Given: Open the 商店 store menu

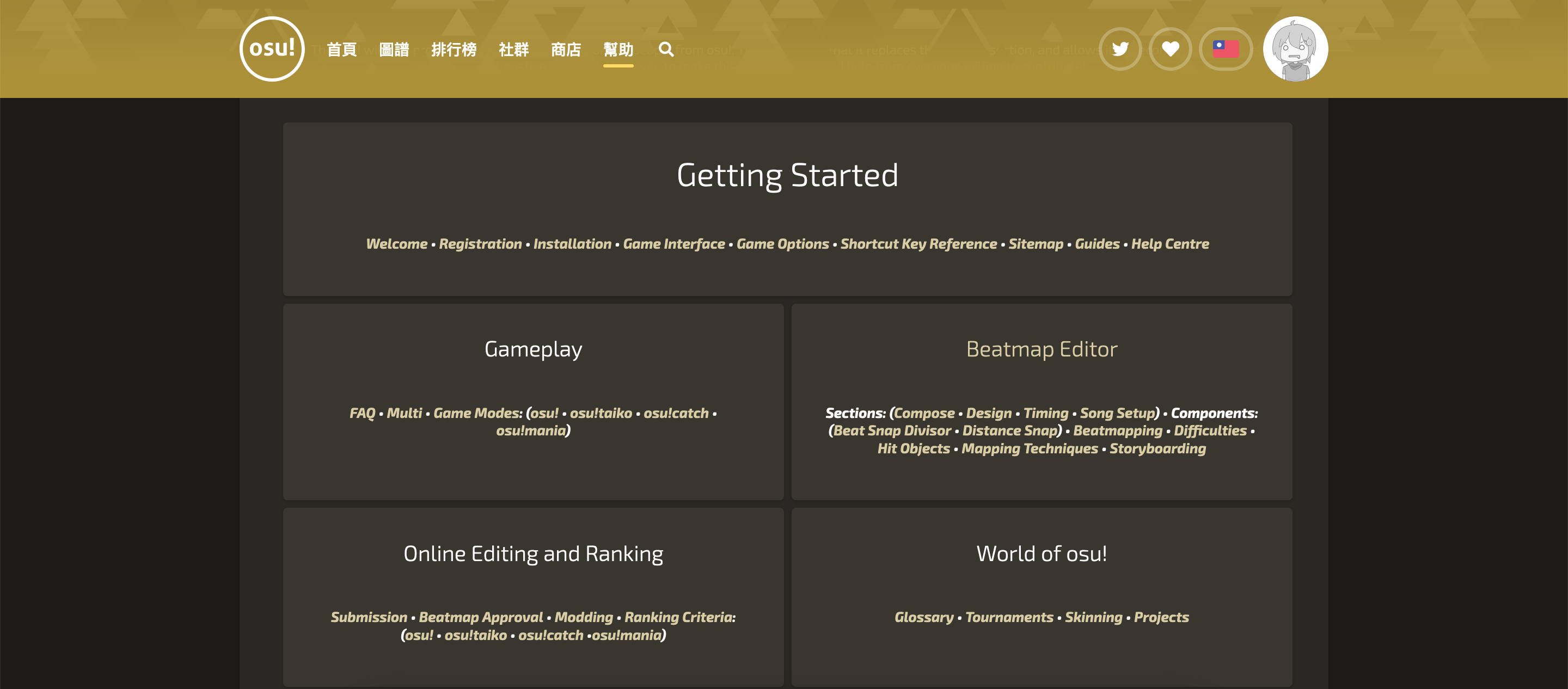Looking at the screenshot, I should click(566, 50).
